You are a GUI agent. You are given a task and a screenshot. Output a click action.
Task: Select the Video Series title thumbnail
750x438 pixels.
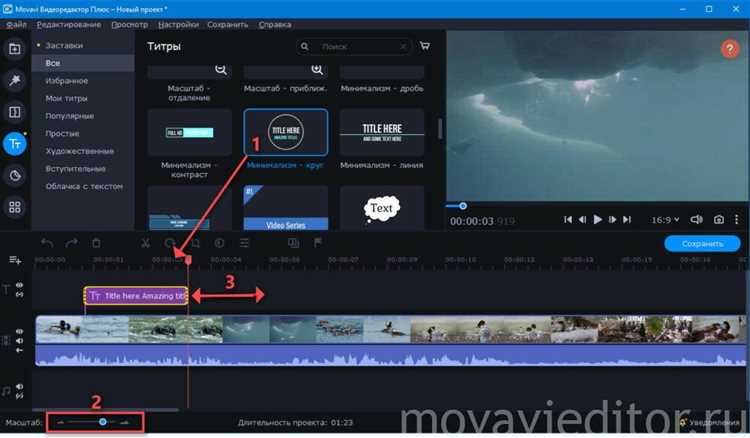(x=286, y=208)
